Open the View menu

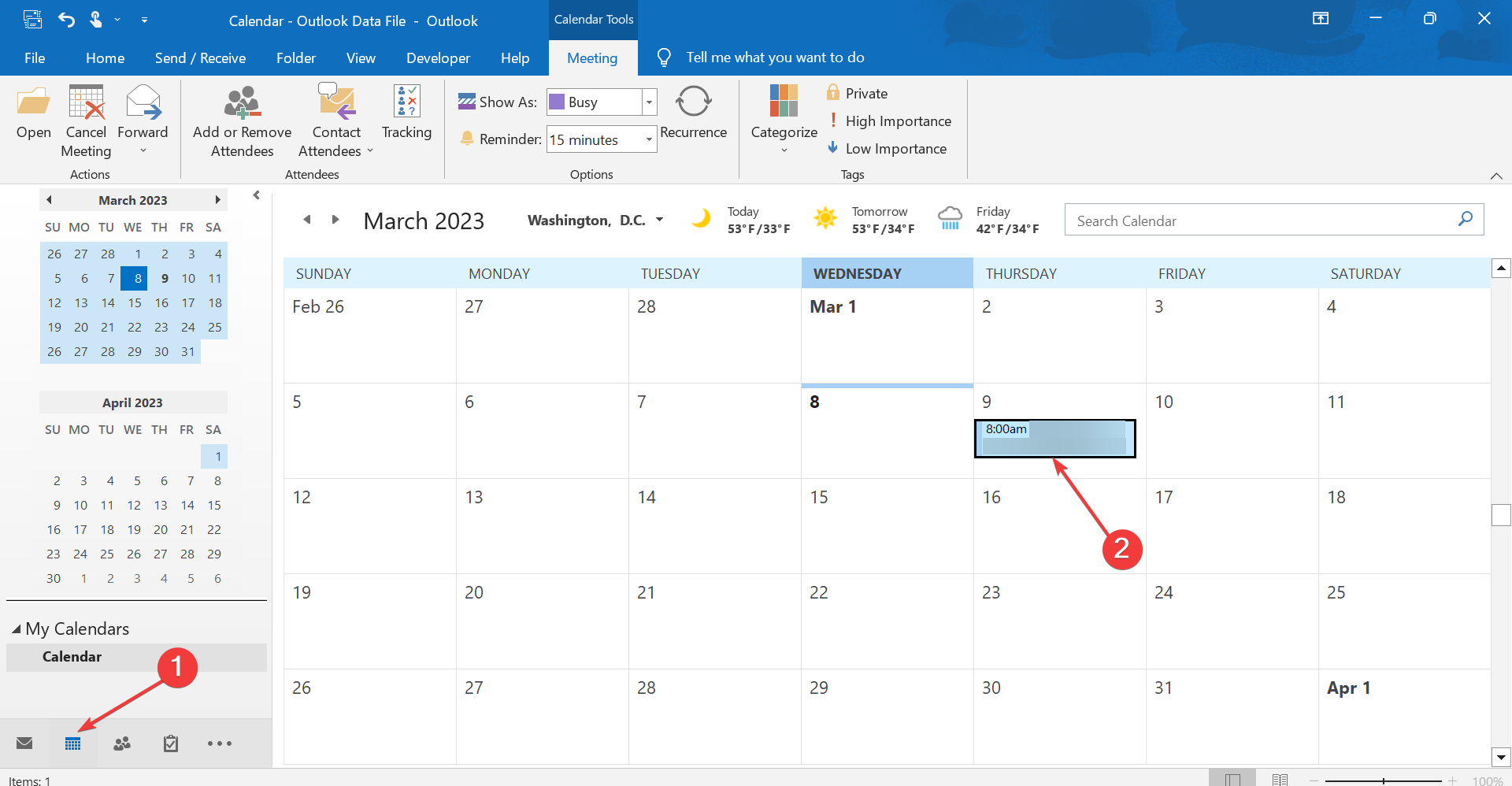pos(360,57)
